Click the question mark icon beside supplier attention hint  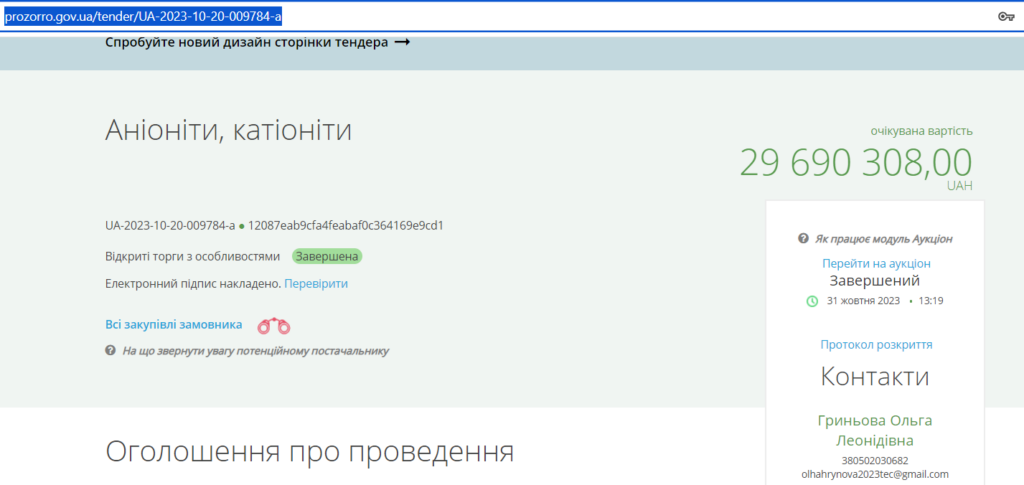(110, 351)
